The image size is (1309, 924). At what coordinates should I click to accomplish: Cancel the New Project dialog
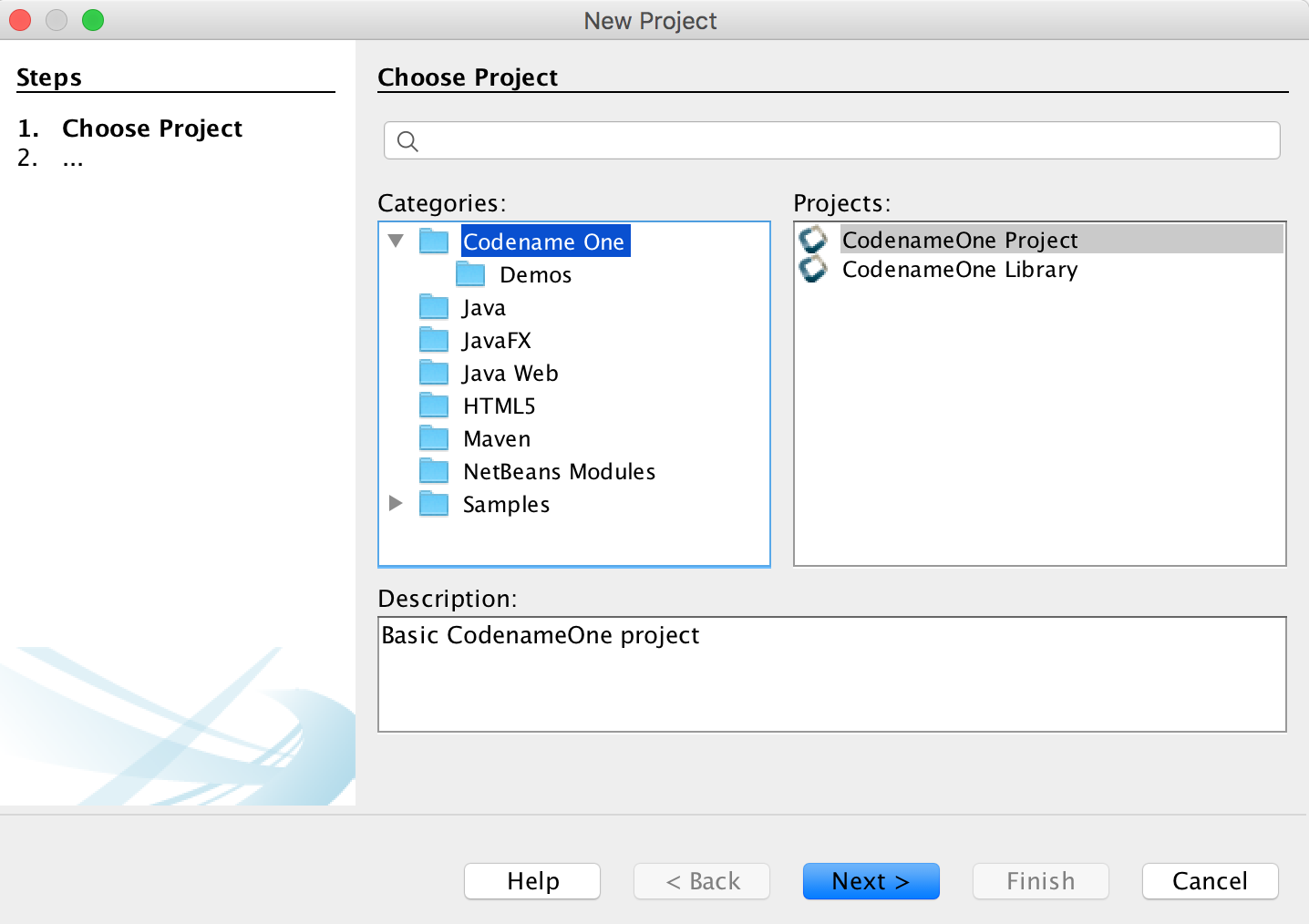tap(1210, 881)
